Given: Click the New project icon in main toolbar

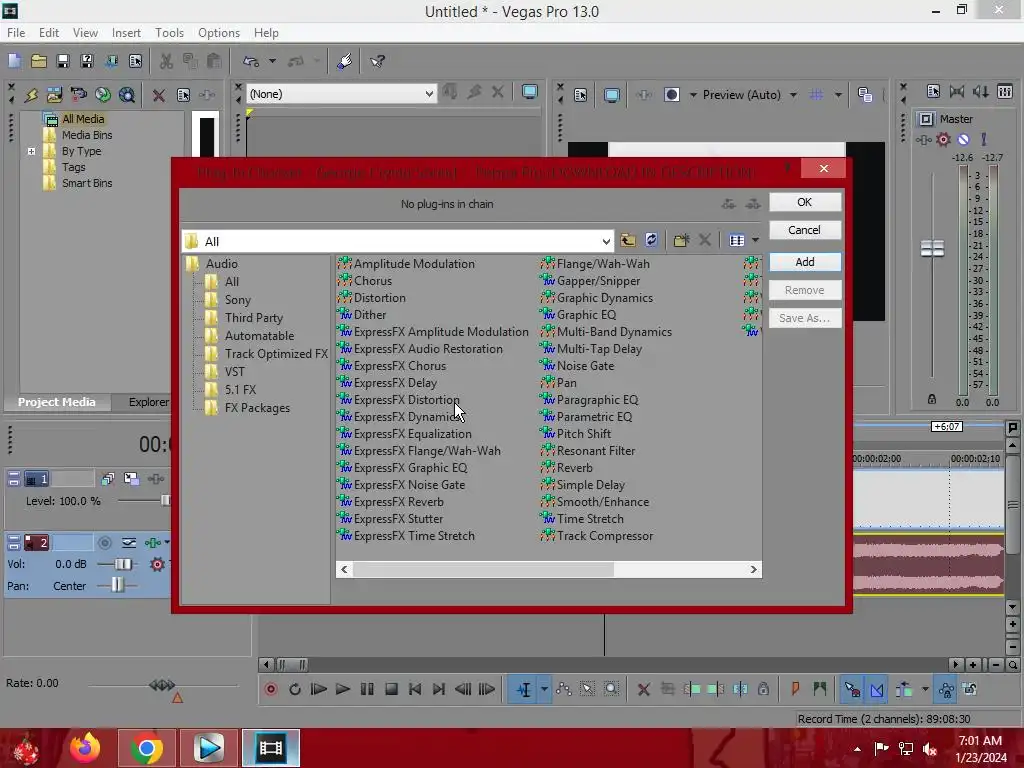Looking at the screenshot, I should (14, 61).
